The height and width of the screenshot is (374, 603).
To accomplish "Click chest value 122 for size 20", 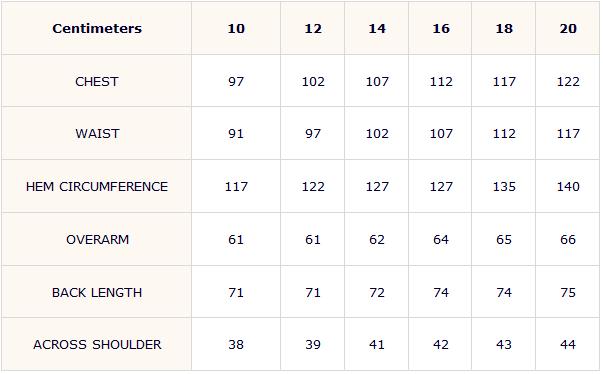I will click(x=568, y=81).
